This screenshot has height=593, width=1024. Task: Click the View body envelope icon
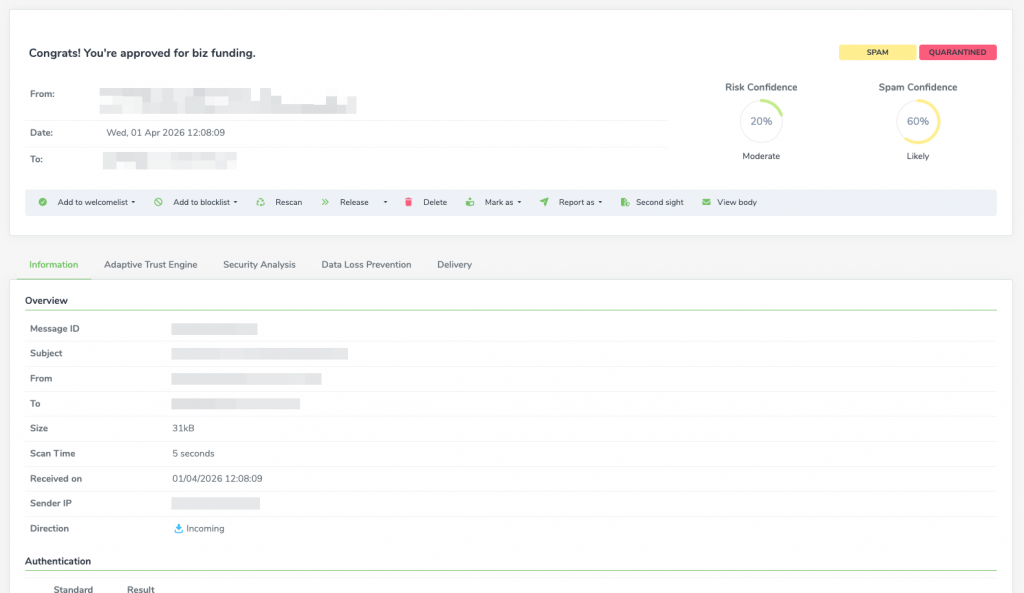point(706,202)
